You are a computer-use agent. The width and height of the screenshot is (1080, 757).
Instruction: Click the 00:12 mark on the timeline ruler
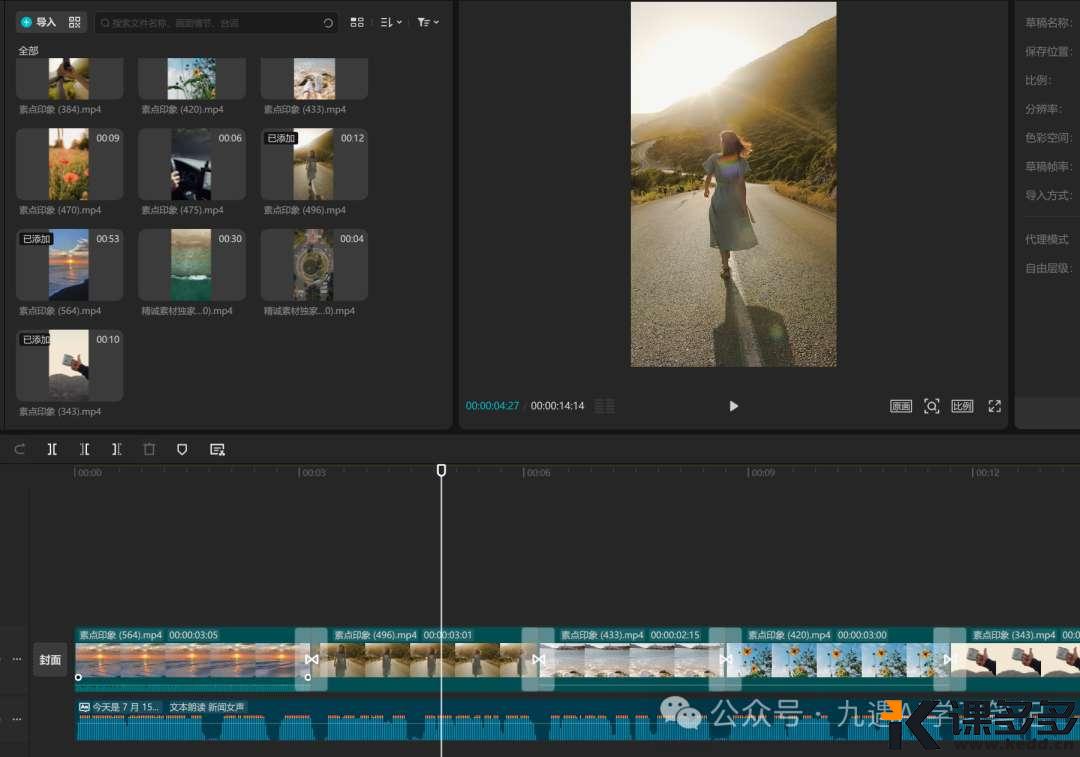pos(986,473)
